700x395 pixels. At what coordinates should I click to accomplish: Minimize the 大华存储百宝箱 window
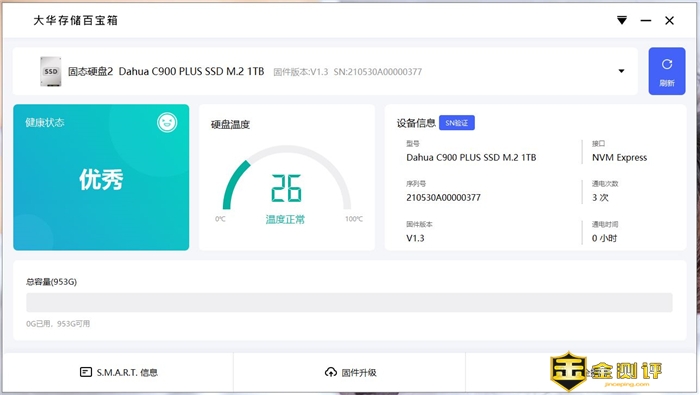tap(646, 21)
